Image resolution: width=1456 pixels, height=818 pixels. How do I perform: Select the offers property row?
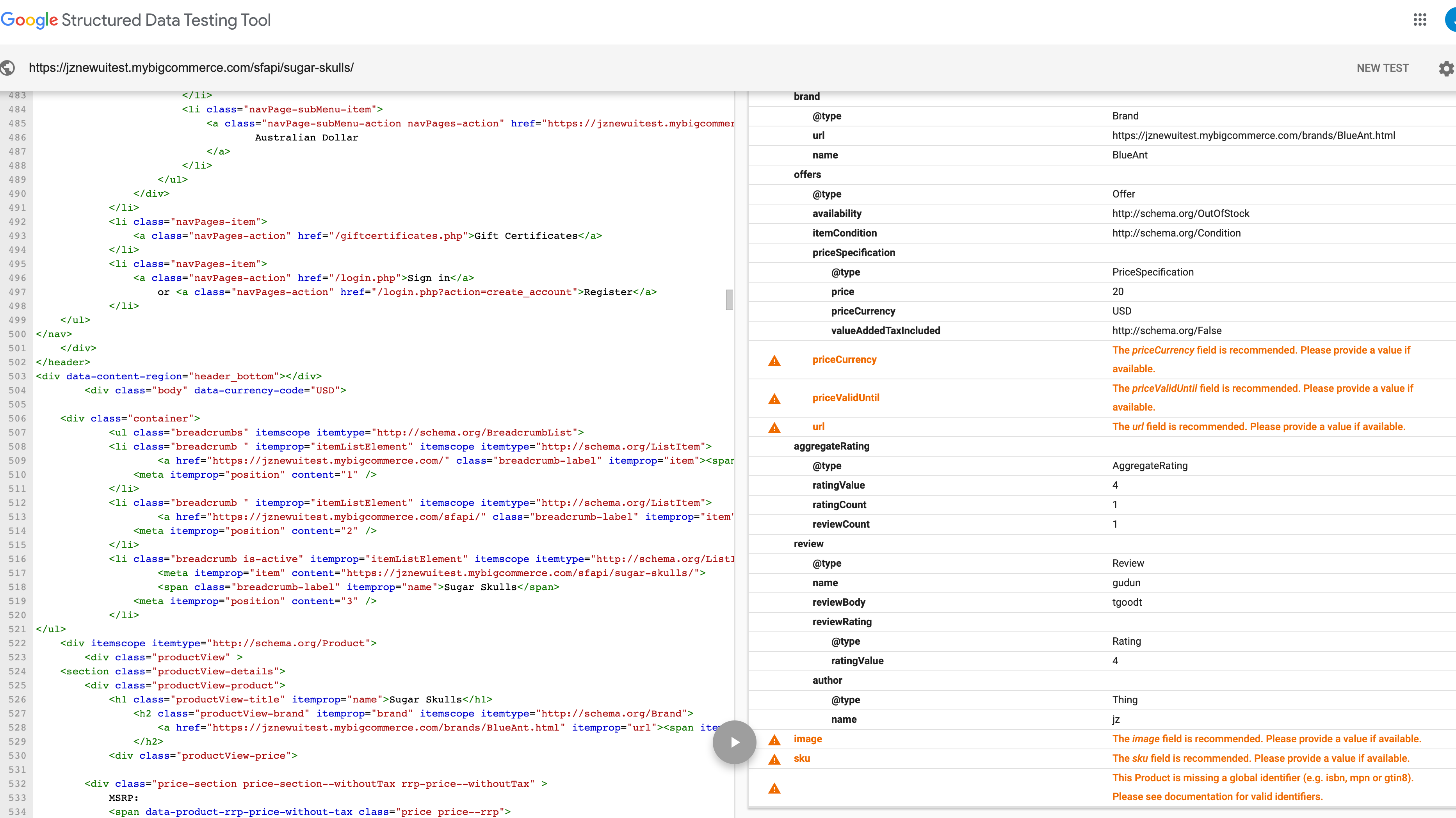[1102, 174]
